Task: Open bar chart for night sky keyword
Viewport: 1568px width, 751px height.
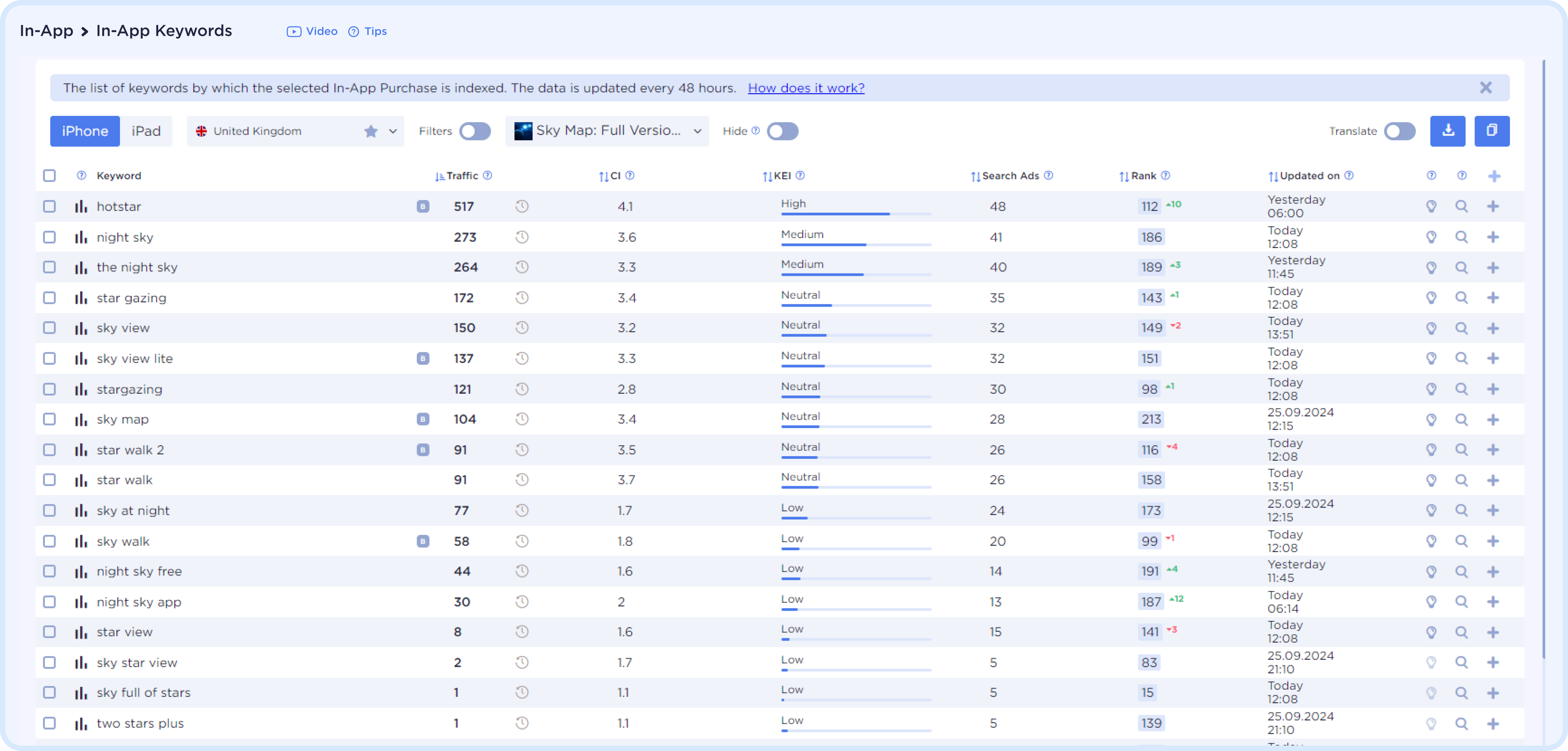Action: (x=81, y=237)
